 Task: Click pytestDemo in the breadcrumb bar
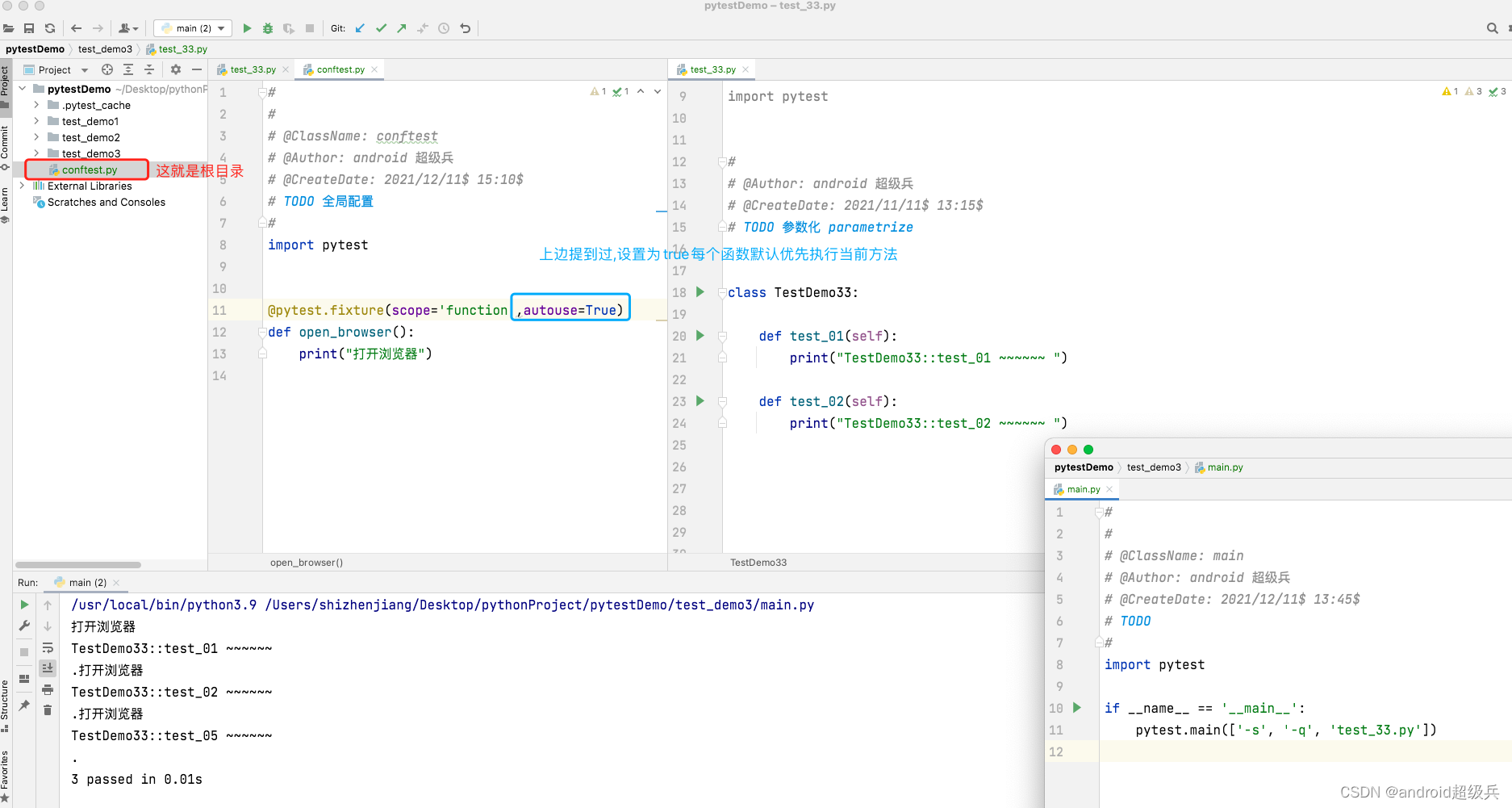pyautogui.click(x=35, y=49)
